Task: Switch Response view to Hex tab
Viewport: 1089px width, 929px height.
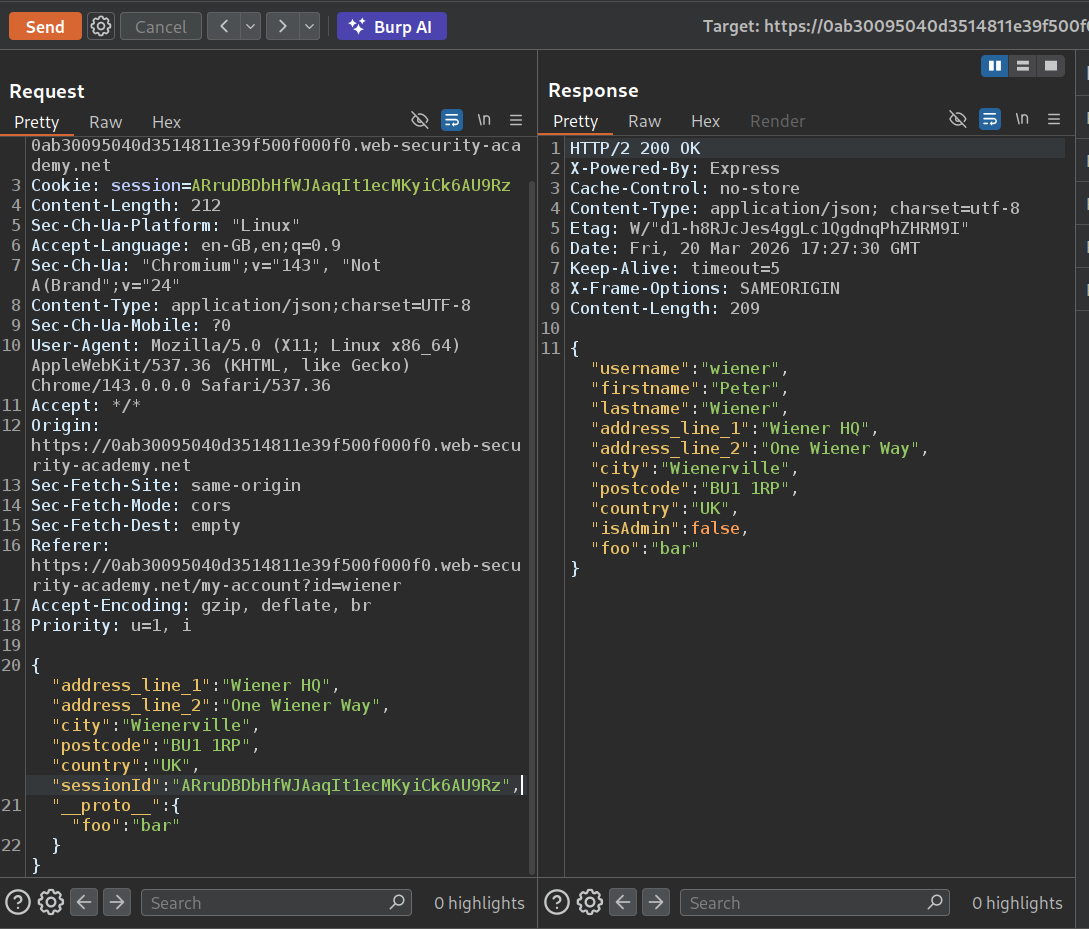Action: 705,121
